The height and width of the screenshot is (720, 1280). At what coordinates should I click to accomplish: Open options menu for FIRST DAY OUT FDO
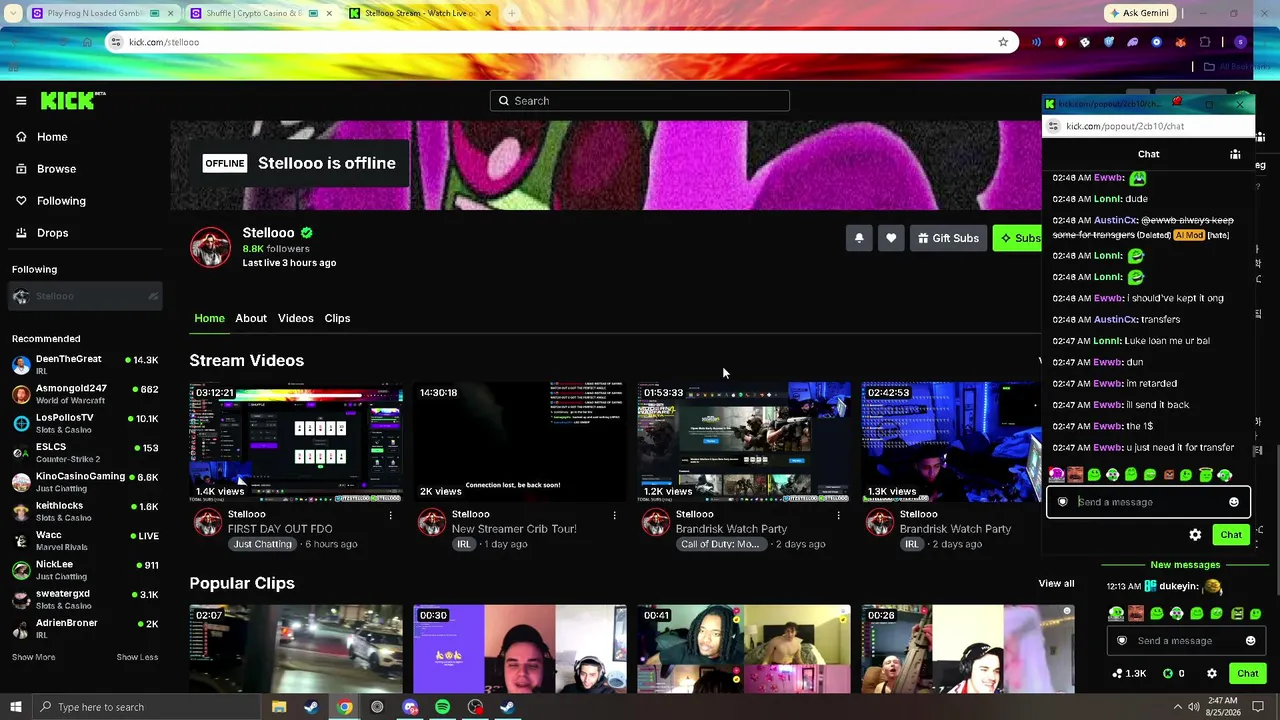(390, 515)
